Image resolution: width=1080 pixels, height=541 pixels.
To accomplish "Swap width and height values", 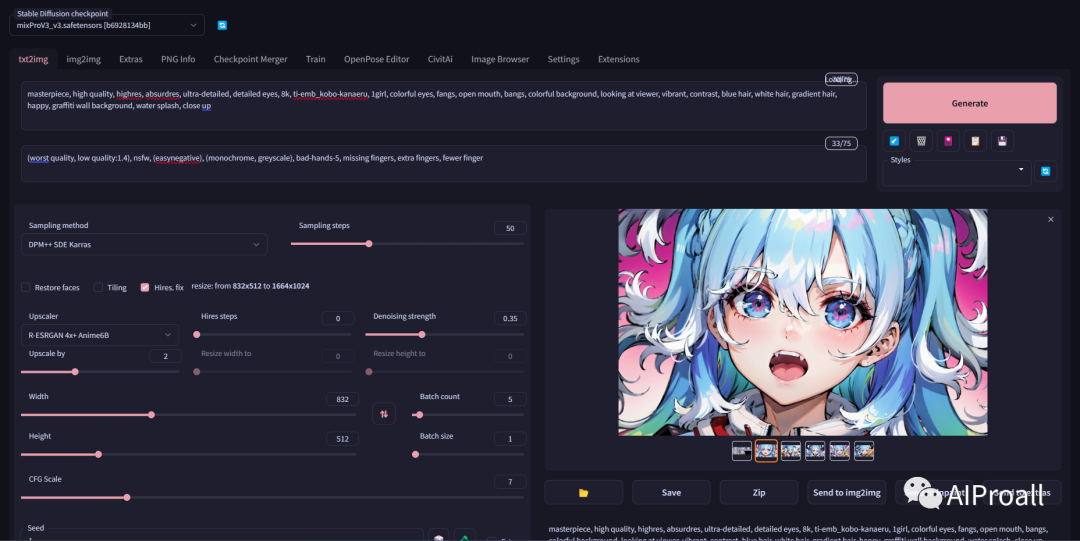I will click(x=384, y=414).
